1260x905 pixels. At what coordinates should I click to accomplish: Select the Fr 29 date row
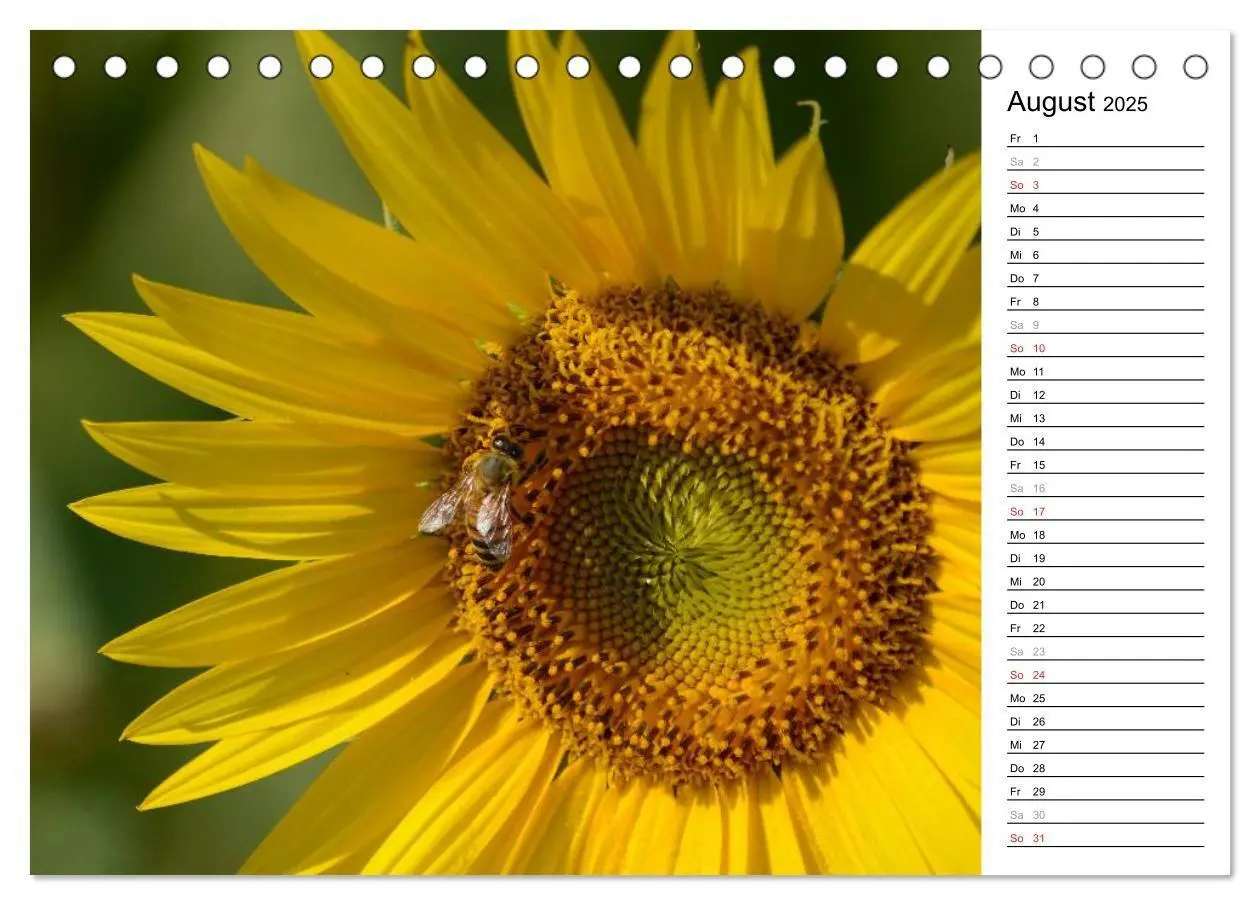coord(1105,791)
